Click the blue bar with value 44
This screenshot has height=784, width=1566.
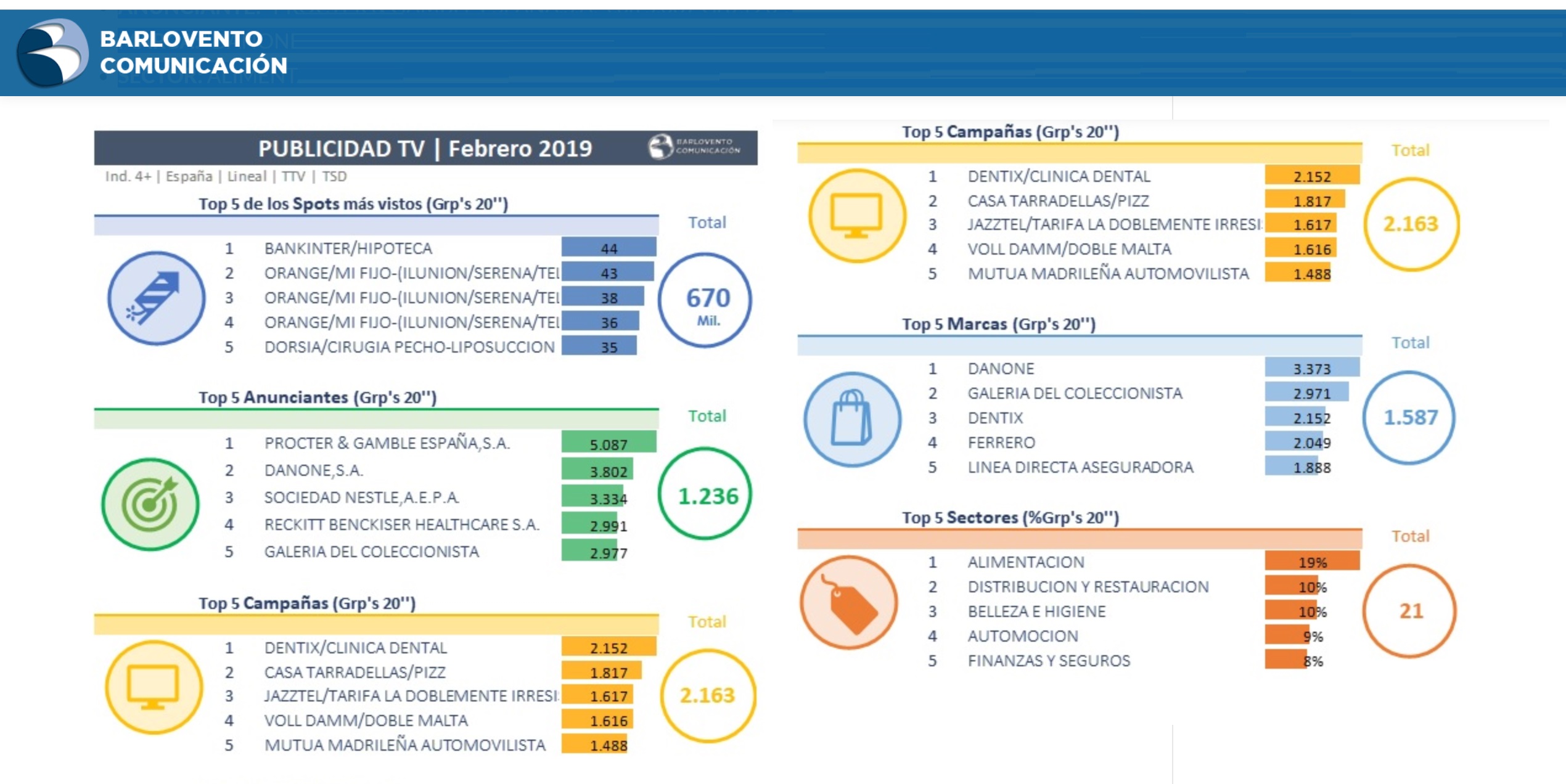click(609, 248)
